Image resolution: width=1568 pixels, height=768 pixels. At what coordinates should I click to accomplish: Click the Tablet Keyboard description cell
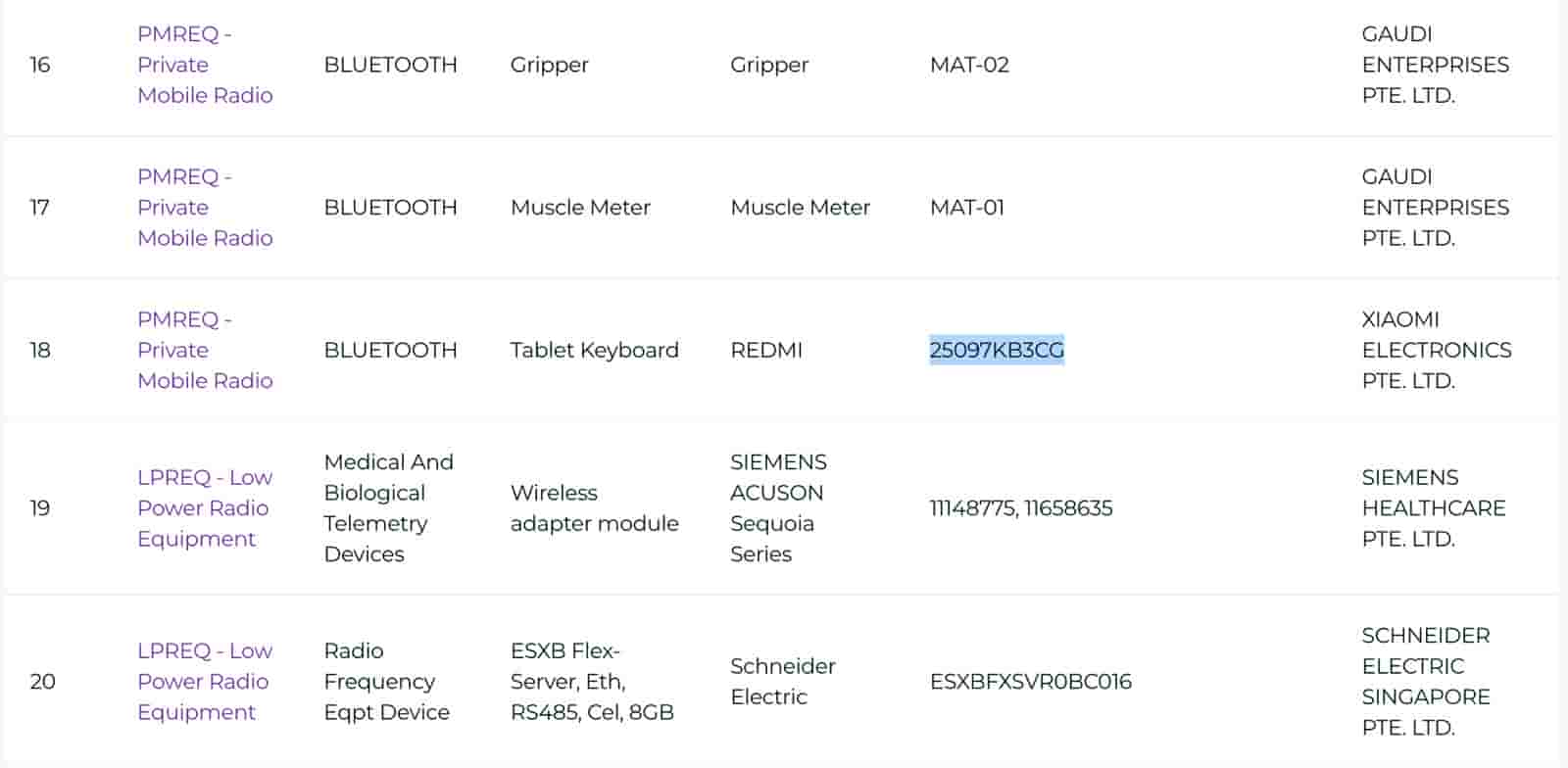[594, 350]
